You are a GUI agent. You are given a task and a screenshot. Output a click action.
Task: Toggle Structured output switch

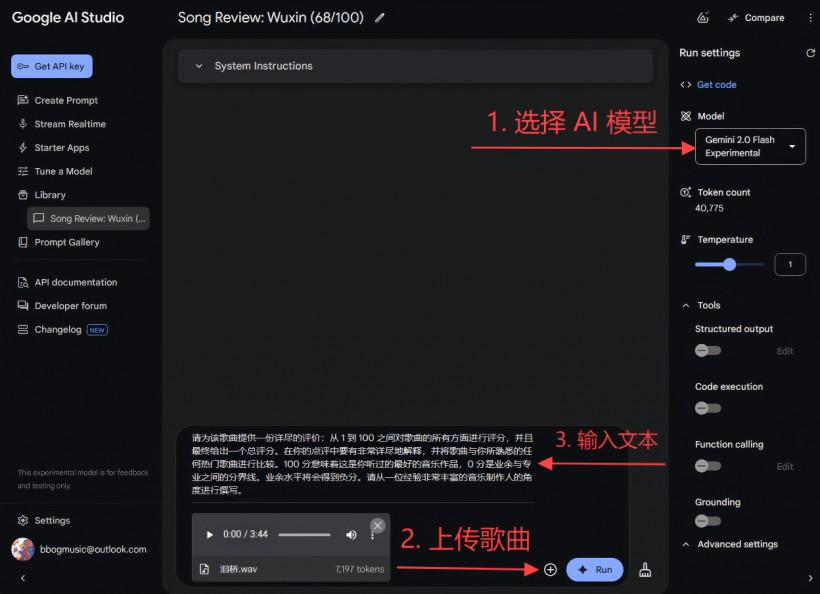pos(708,351)
